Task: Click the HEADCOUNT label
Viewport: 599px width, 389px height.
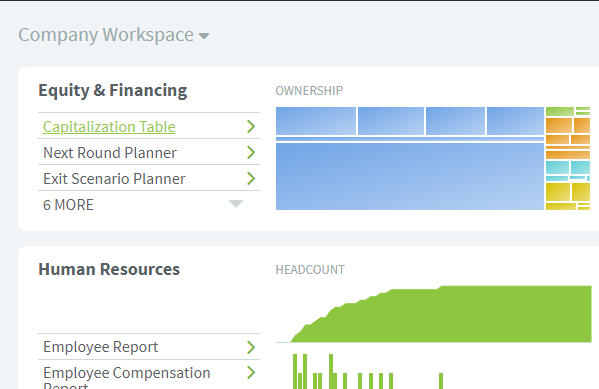Action: click(x=310, y=270)
